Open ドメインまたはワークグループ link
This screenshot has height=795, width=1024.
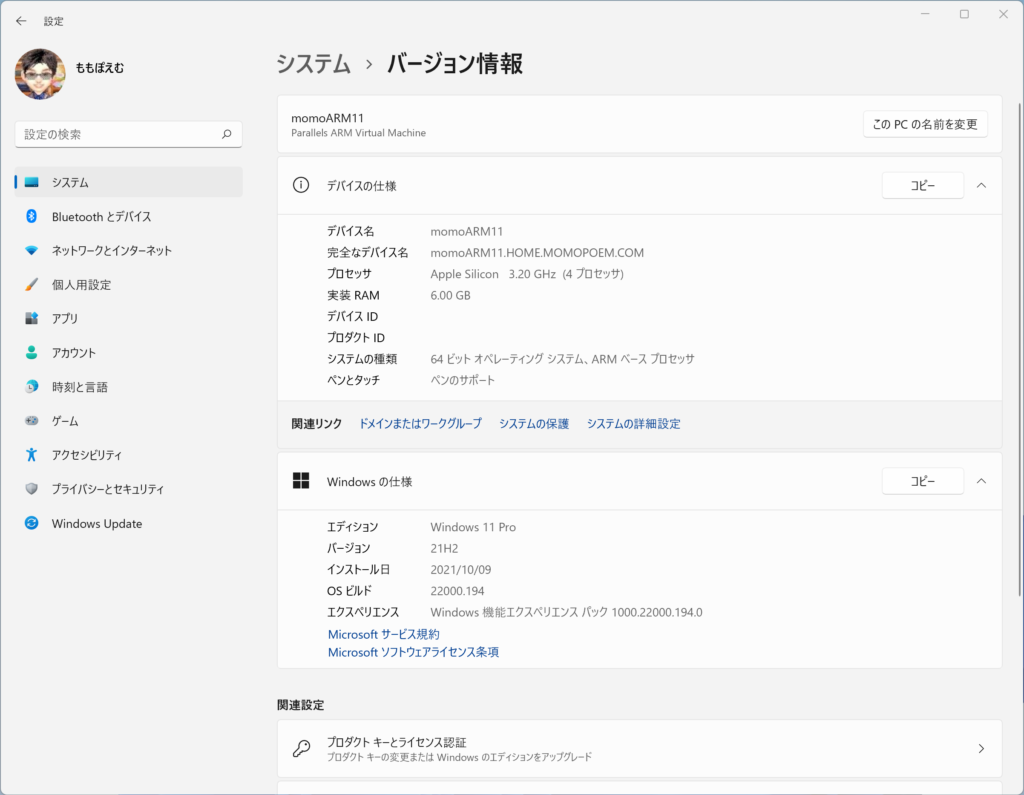click(x=421, y=423)
